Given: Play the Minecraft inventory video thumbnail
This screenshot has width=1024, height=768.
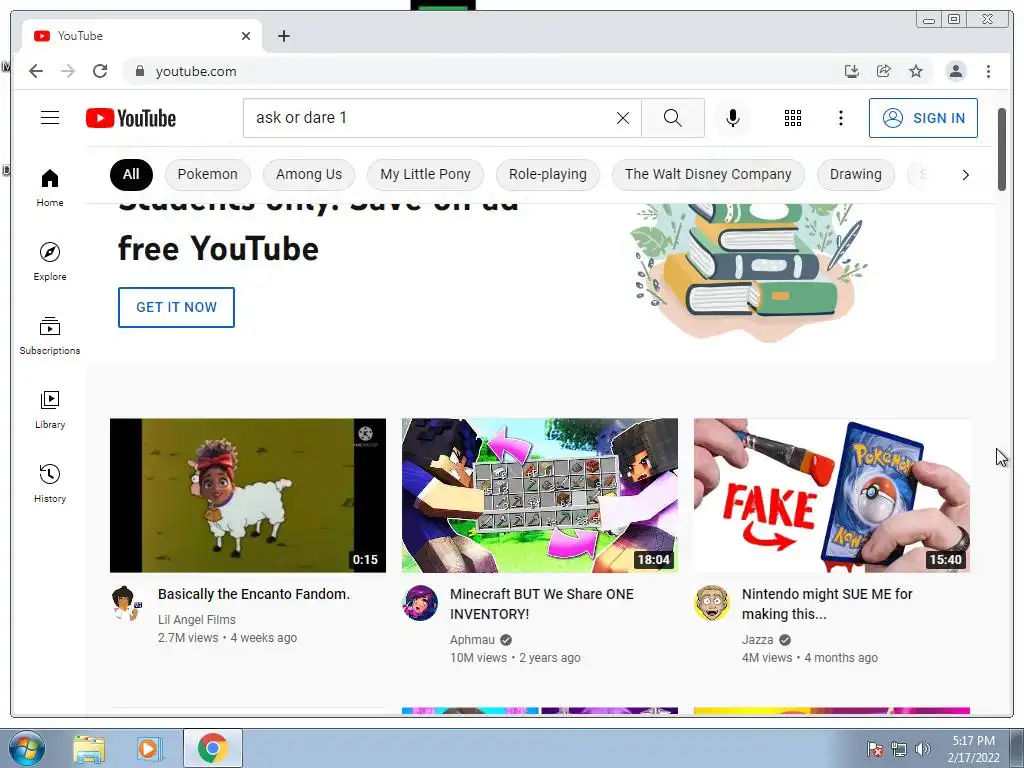Looking at the screenshot, I should [x=540, y=496].
